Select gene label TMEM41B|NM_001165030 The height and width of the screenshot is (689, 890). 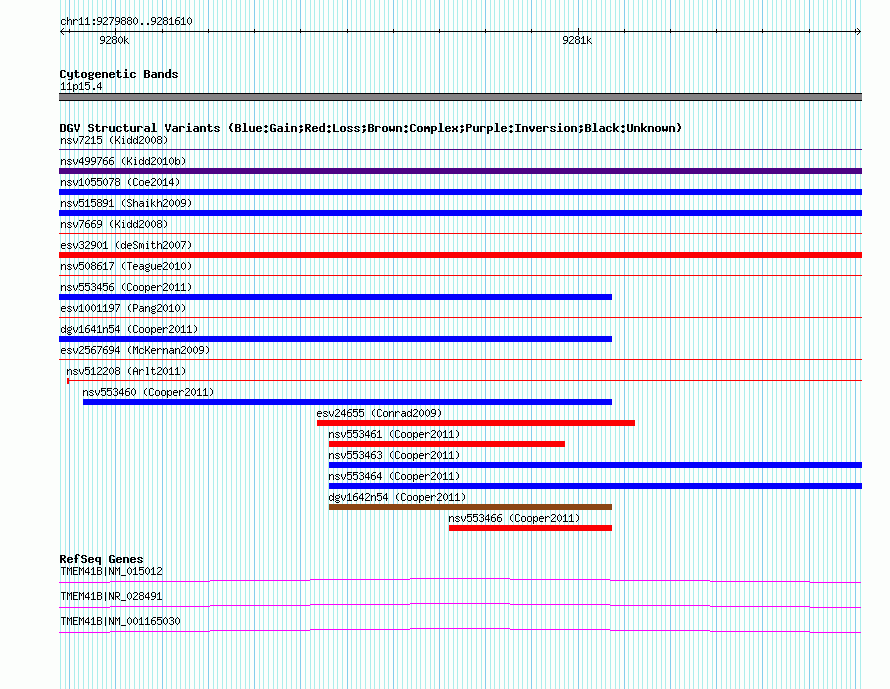tap(120, 621)
